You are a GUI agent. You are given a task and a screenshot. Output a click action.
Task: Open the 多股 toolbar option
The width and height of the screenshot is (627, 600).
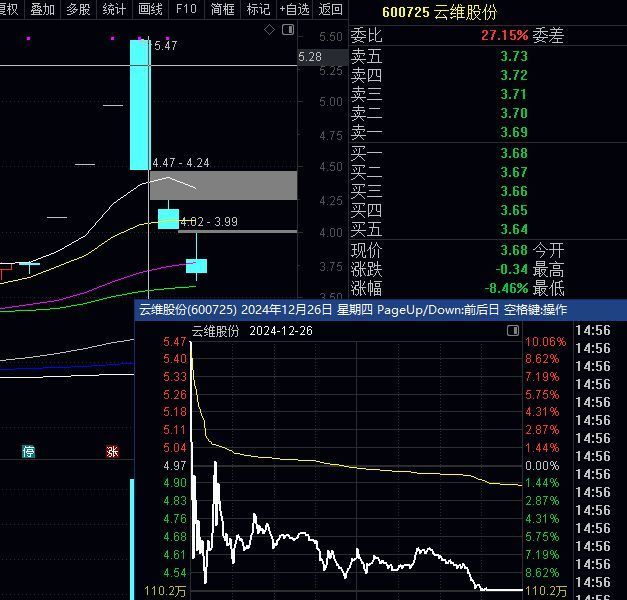point(78,9)
